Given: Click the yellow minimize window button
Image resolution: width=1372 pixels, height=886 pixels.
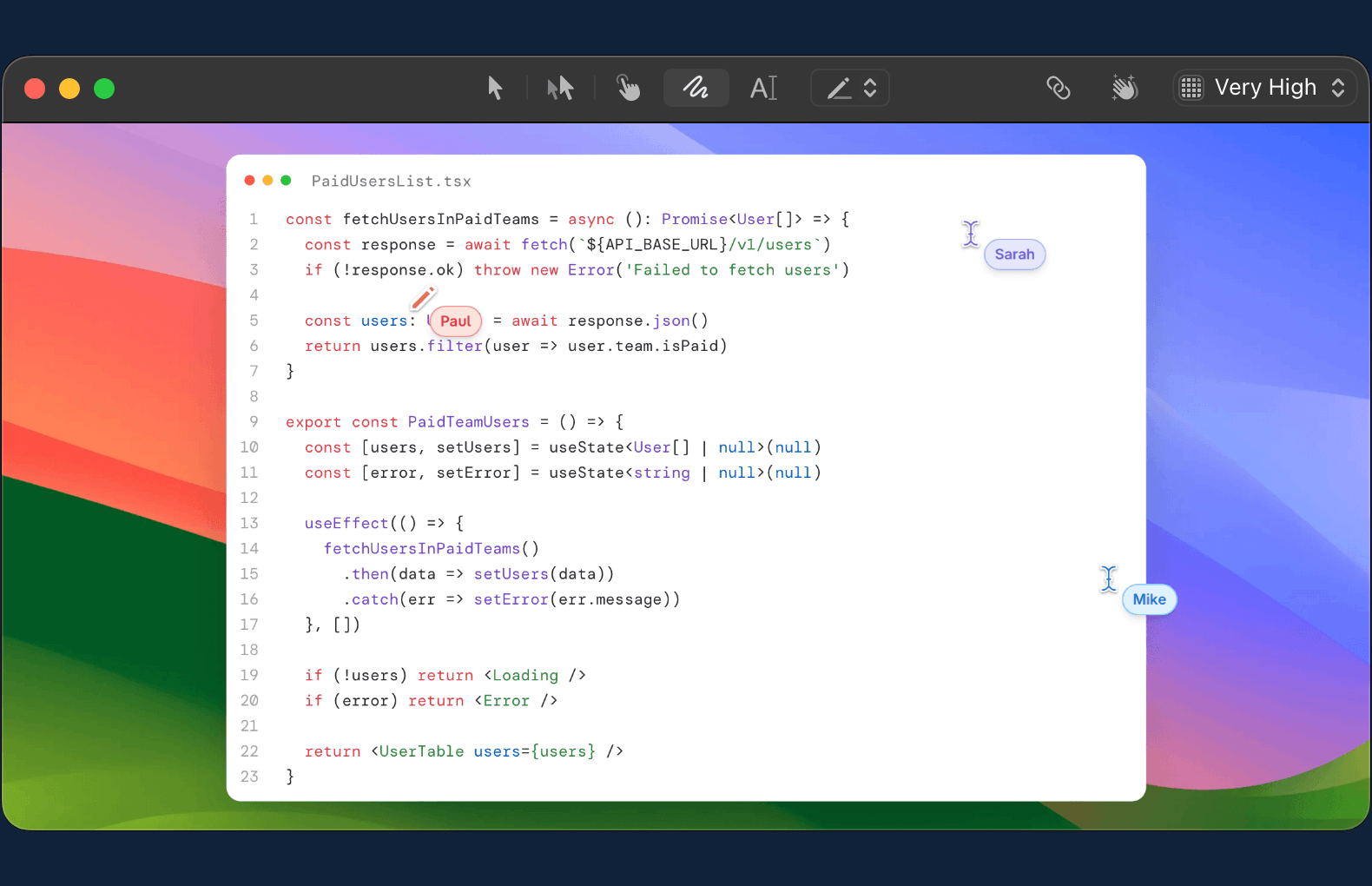Looking at the screenshot, I should (x=69, y=89).
